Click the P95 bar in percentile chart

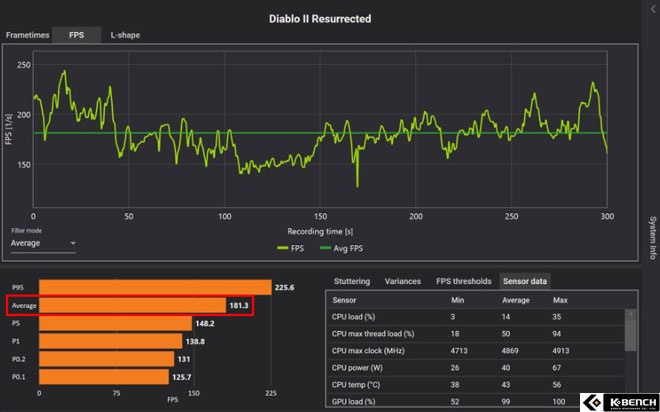tap(155, 287)
